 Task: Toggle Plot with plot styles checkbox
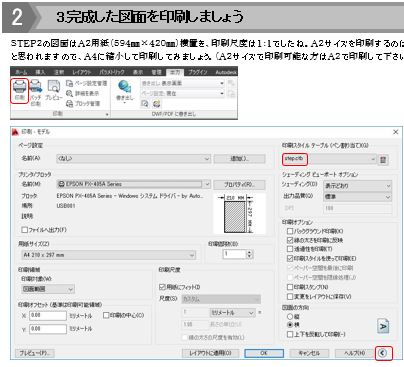(290, 258)
